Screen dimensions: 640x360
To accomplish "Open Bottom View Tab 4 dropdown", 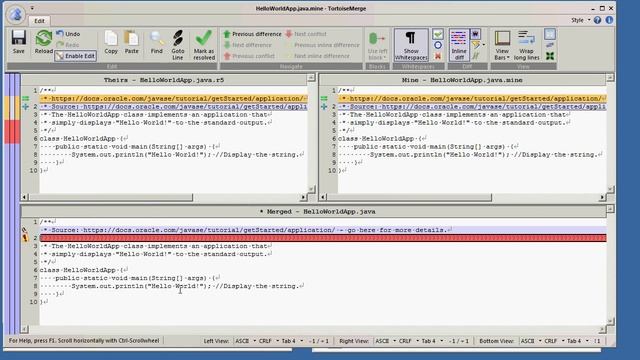I will 577,341.
